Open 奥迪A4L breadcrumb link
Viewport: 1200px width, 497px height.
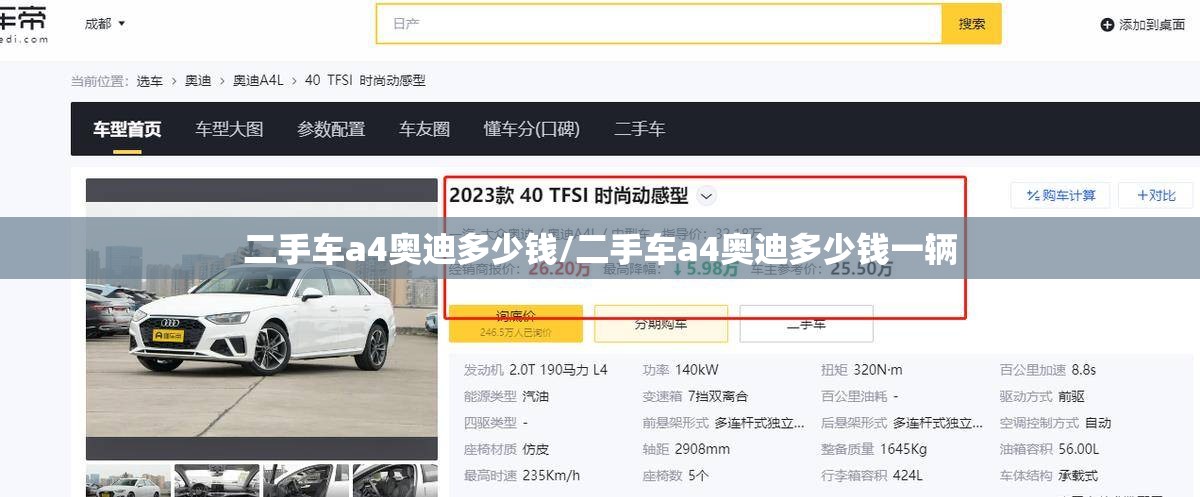point(258,81)
